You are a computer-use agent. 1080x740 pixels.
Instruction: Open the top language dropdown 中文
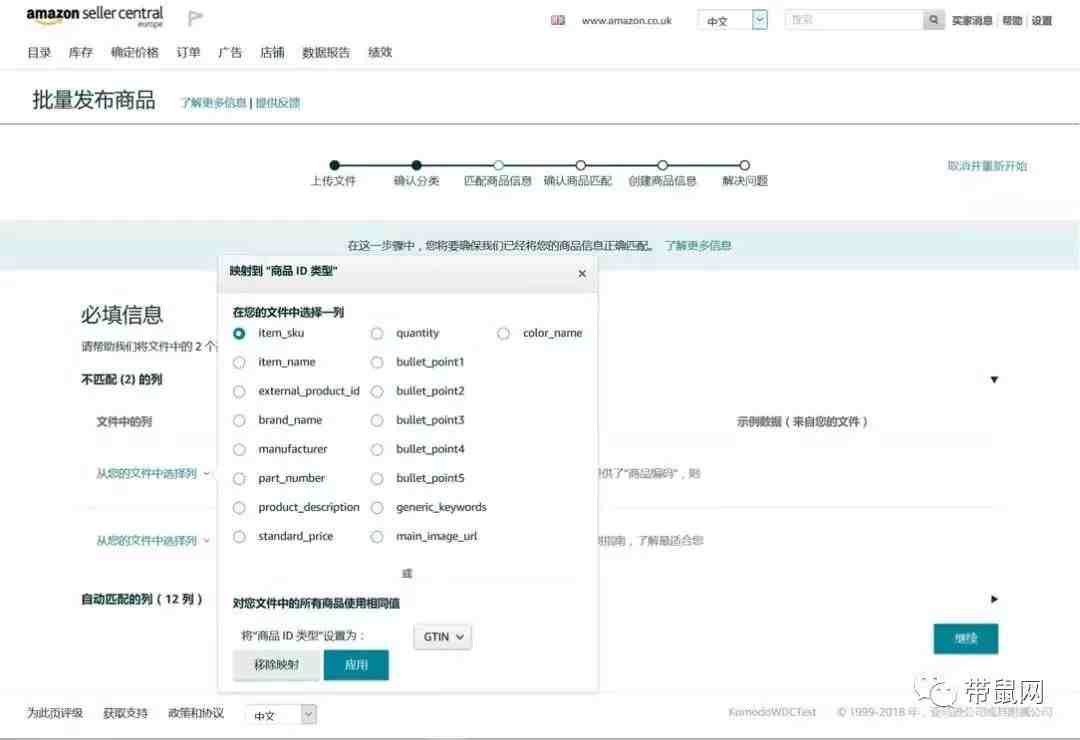(732, 20)
